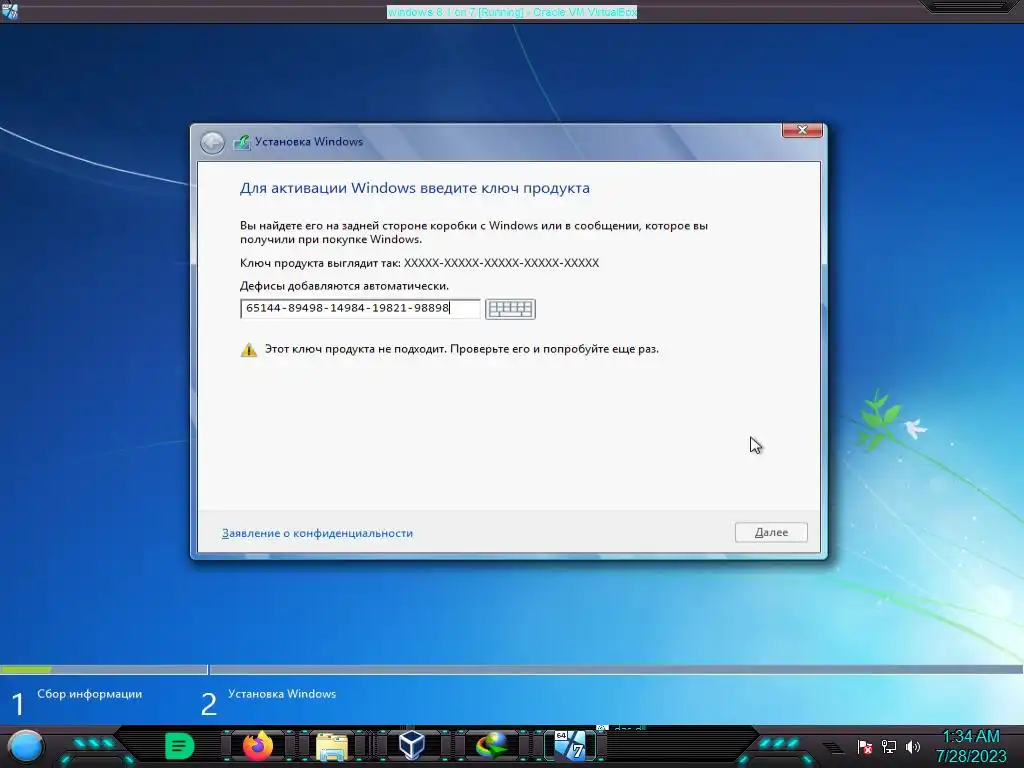The width and height of the screenshot is (1024, 768).
Task: Click the Установка Windows dialog title text
Action: pyautogui.click(x=309, y=142)
